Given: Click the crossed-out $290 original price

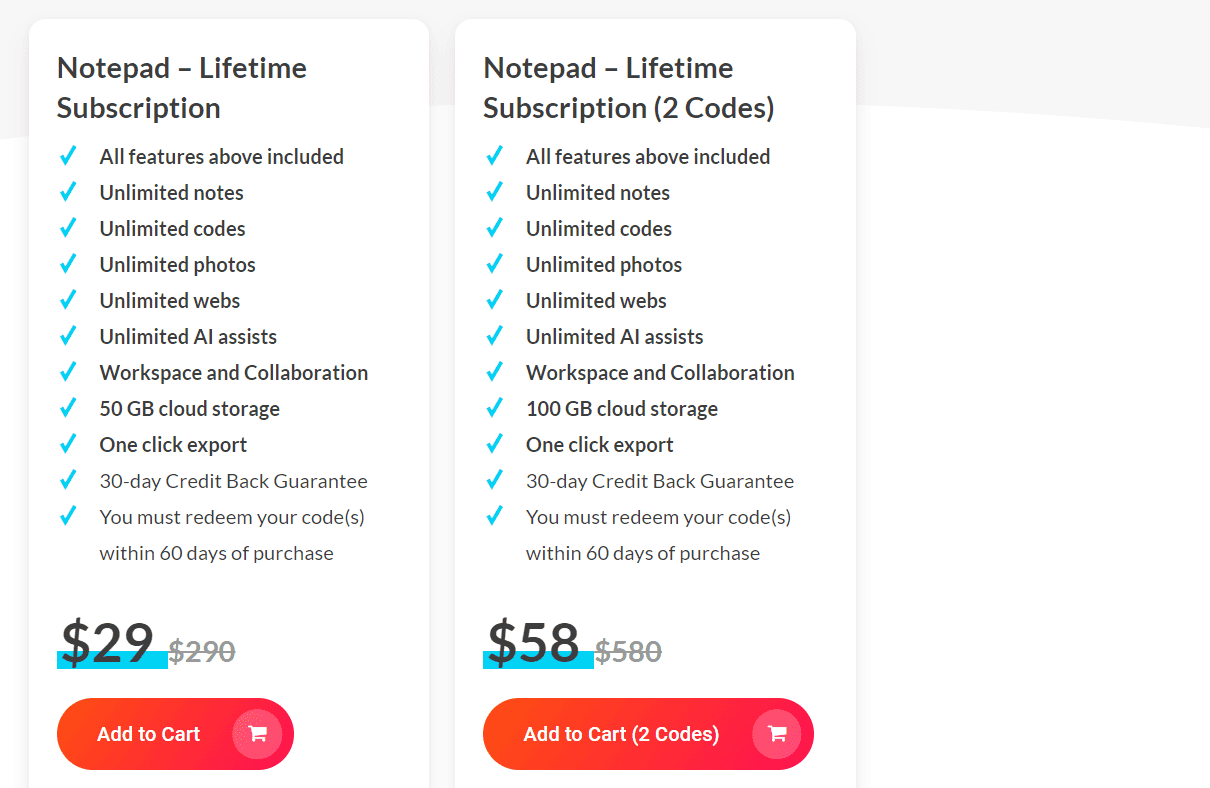Looking at the screenshot, I should pyautogui.click(x=201, y=651).
